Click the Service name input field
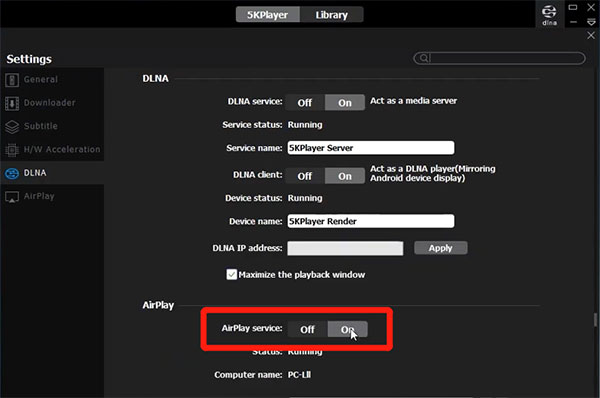Screen dimensions: 600x398 coord(371,148)
